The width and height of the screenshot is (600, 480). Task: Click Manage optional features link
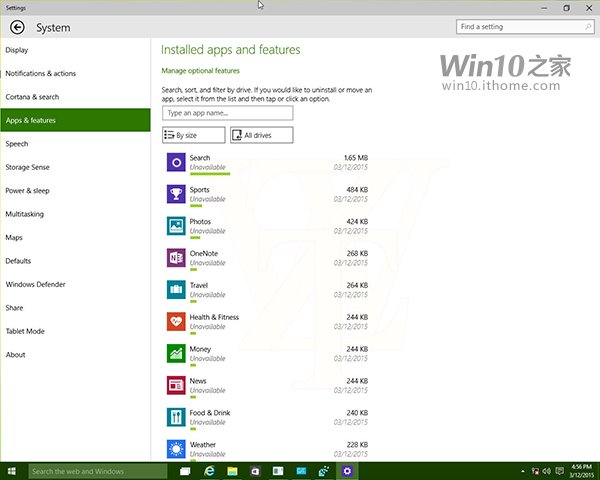[x=201, y=71]
